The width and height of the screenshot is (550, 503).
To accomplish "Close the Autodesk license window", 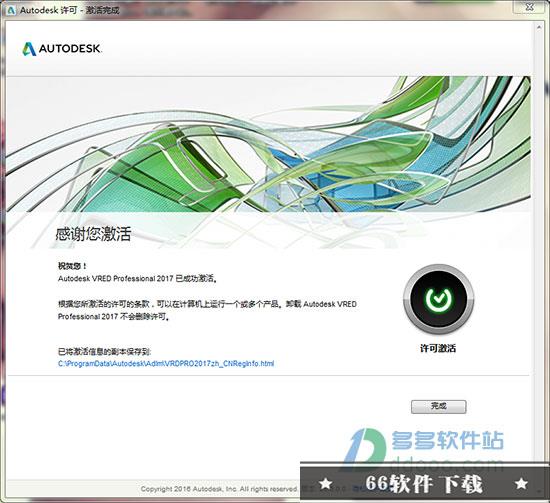I will coord(530,7).
